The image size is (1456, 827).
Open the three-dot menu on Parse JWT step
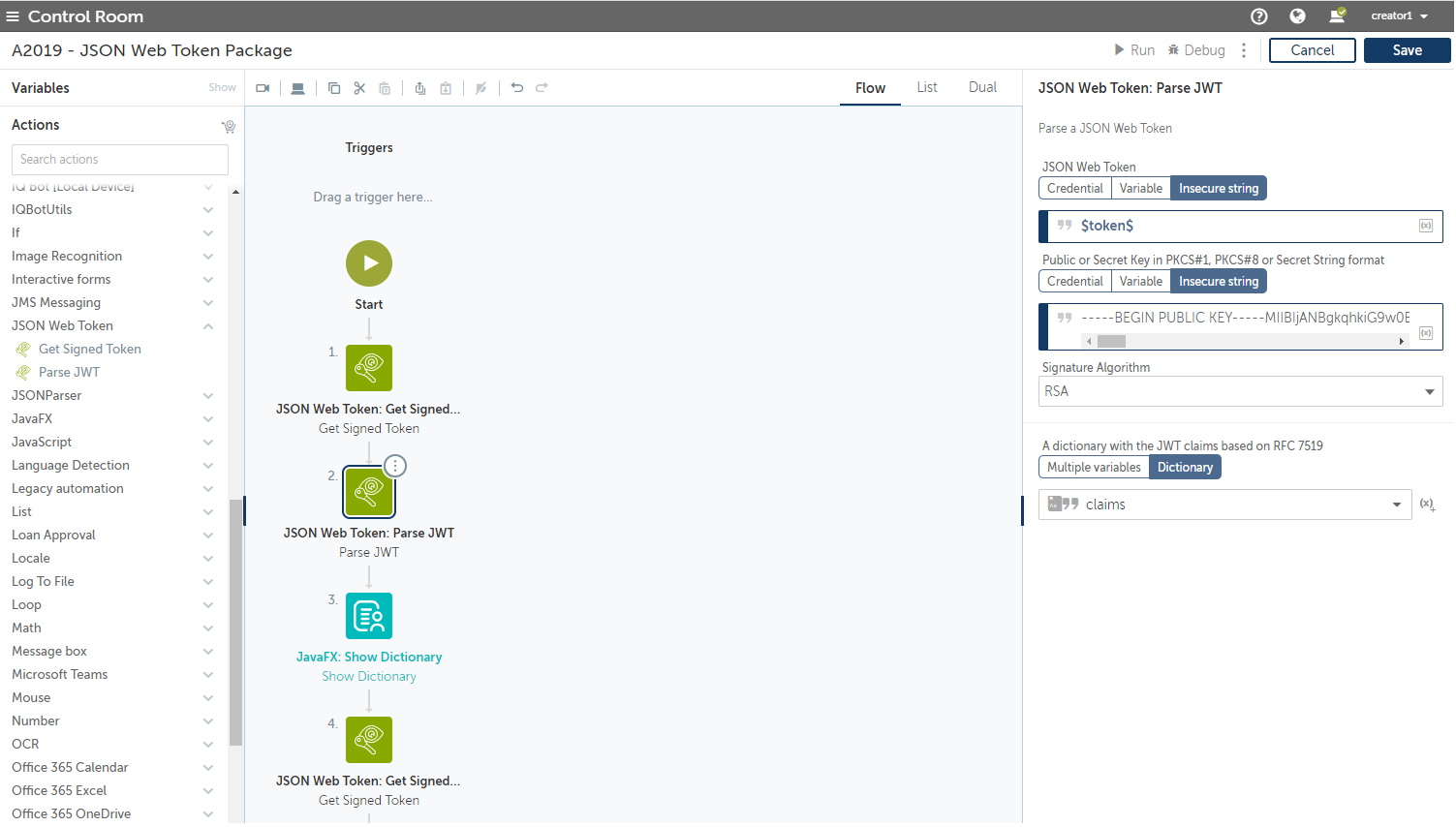coord(395,466)
